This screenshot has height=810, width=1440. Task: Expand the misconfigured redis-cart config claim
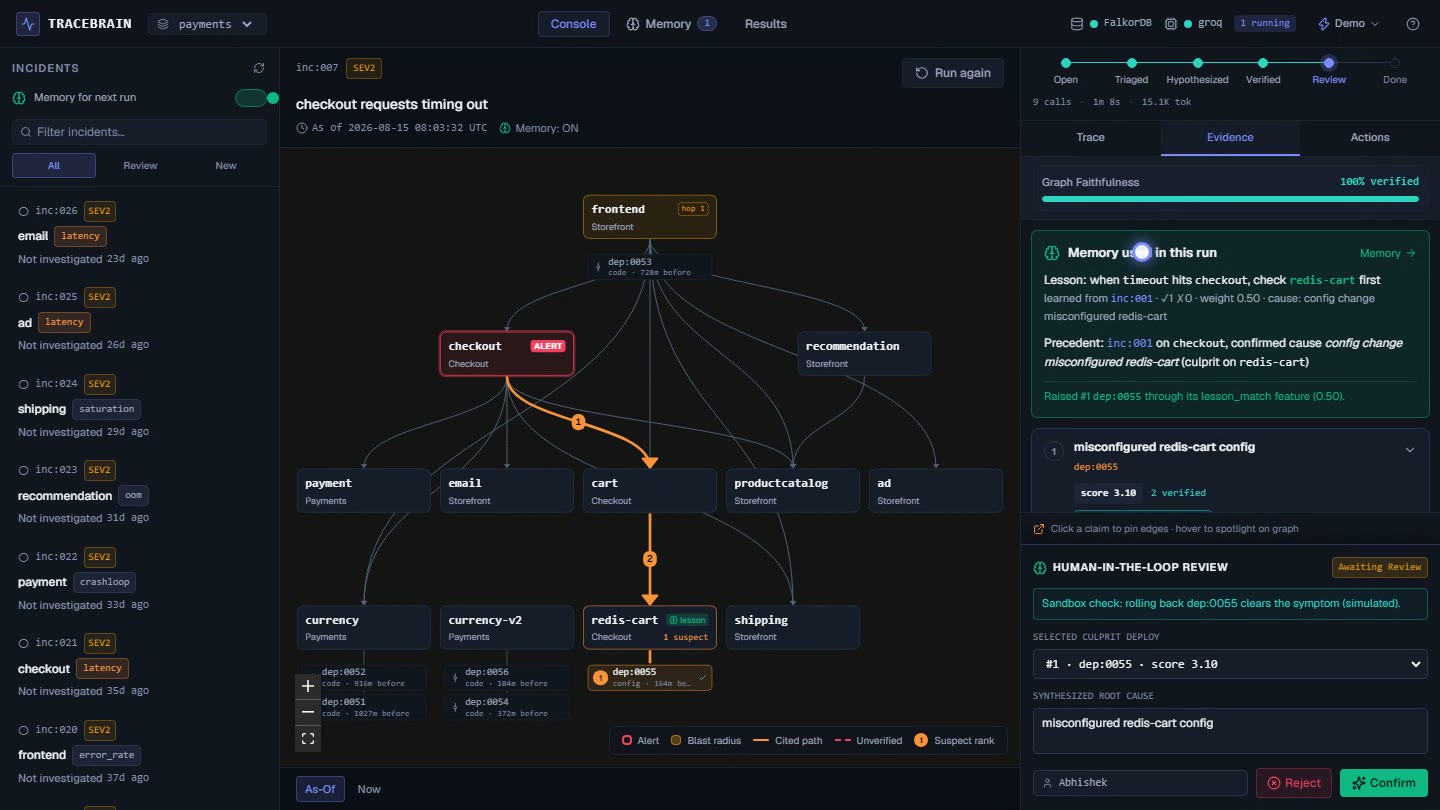click(1410, 450)
